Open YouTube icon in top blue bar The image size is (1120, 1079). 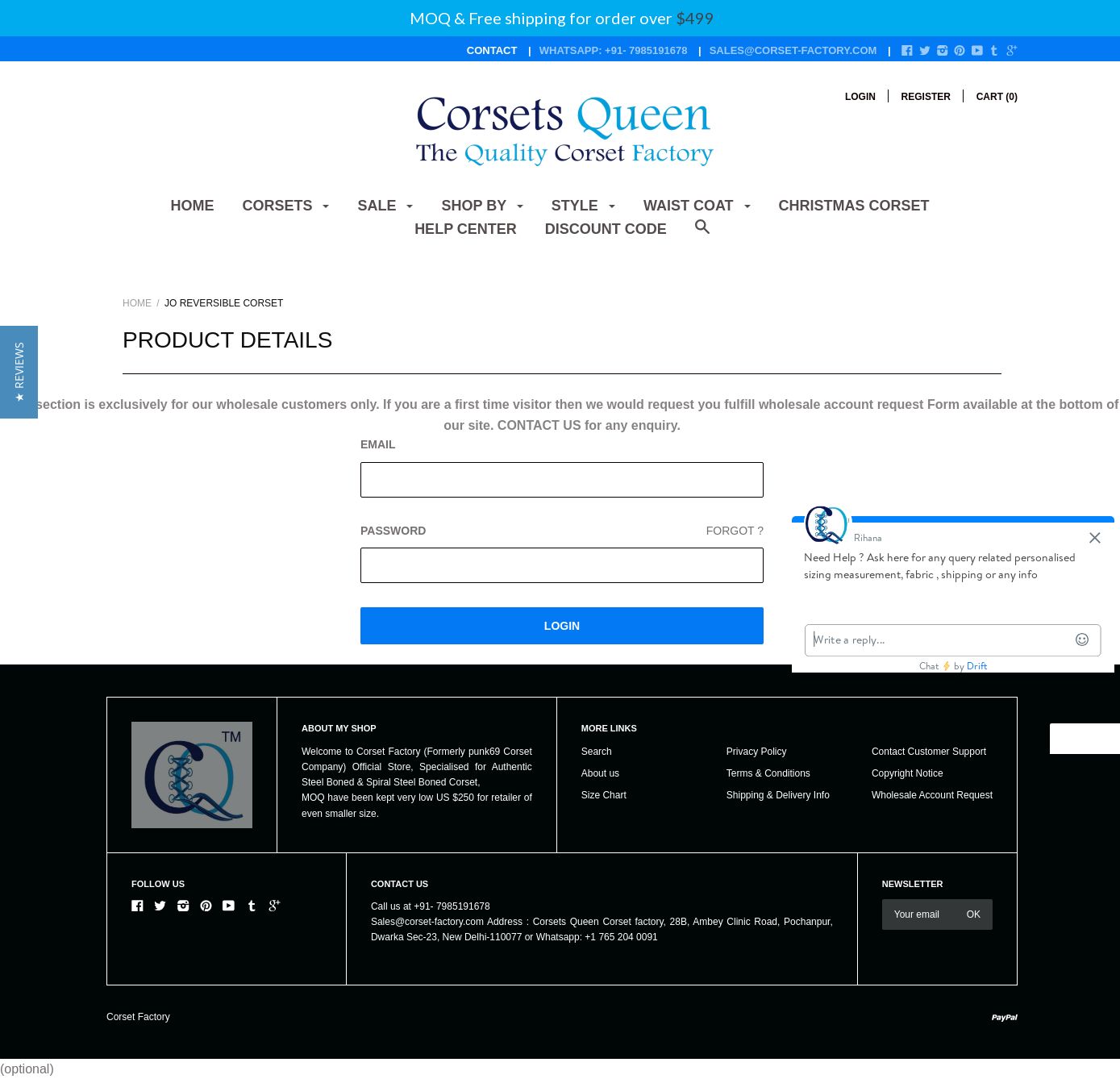pos(977,51)
